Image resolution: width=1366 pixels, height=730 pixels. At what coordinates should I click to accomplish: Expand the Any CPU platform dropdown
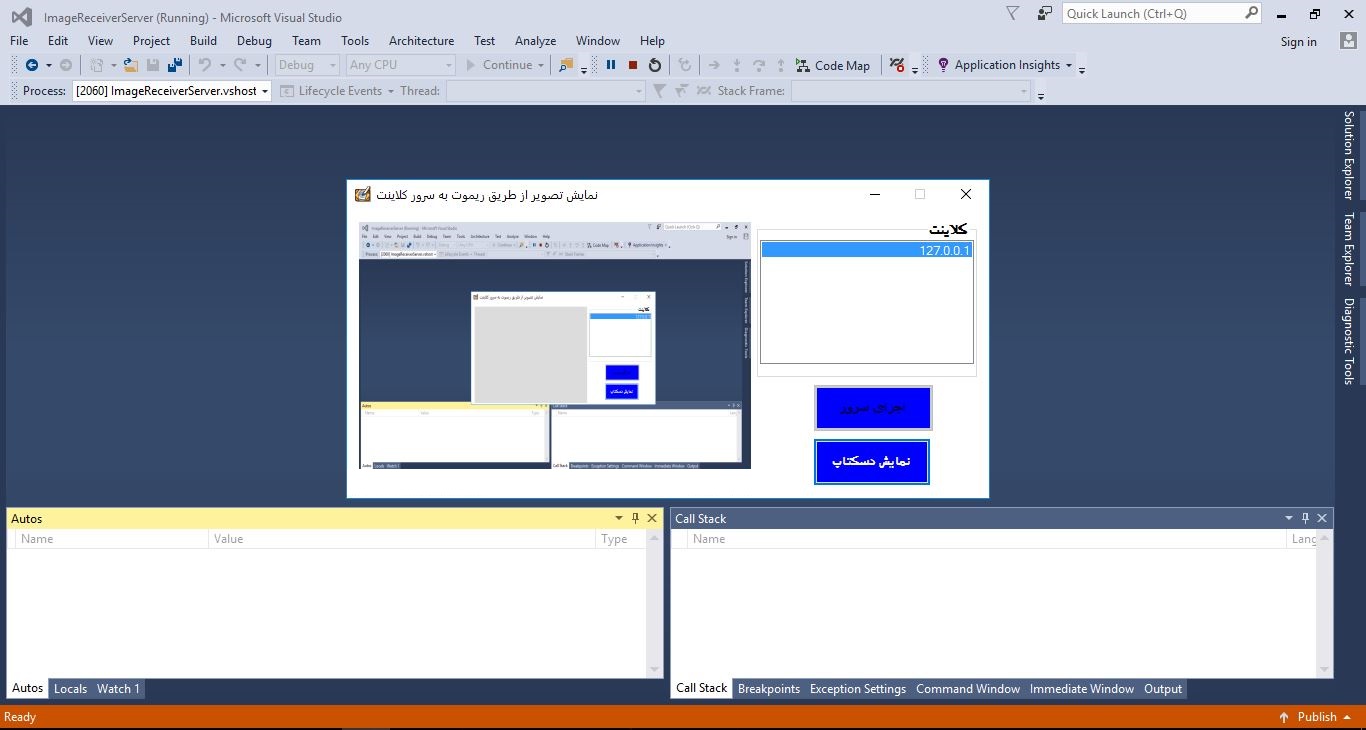[450, 64]
